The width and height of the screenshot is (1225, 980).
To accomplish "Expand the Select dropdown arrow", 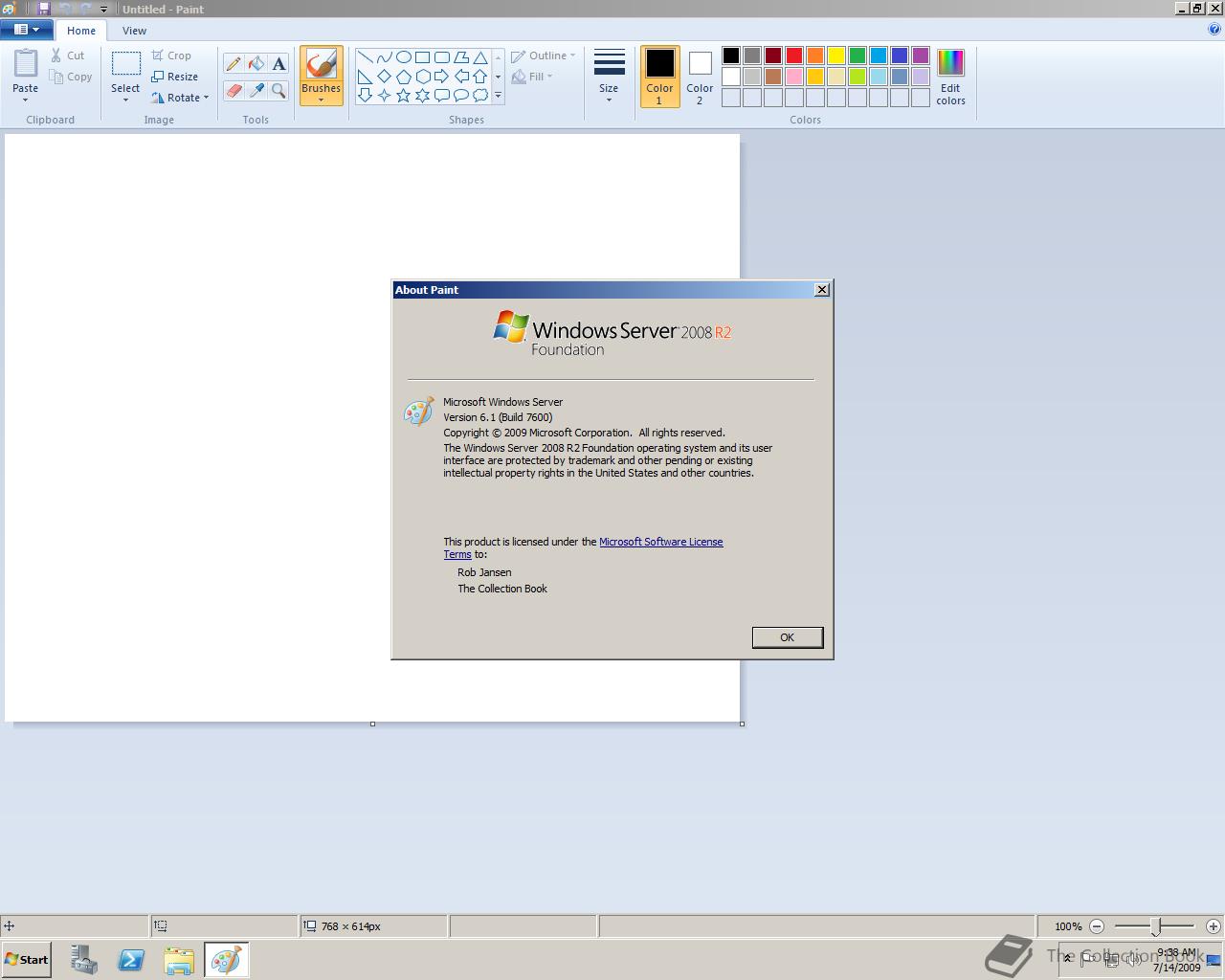I will 125,100.
